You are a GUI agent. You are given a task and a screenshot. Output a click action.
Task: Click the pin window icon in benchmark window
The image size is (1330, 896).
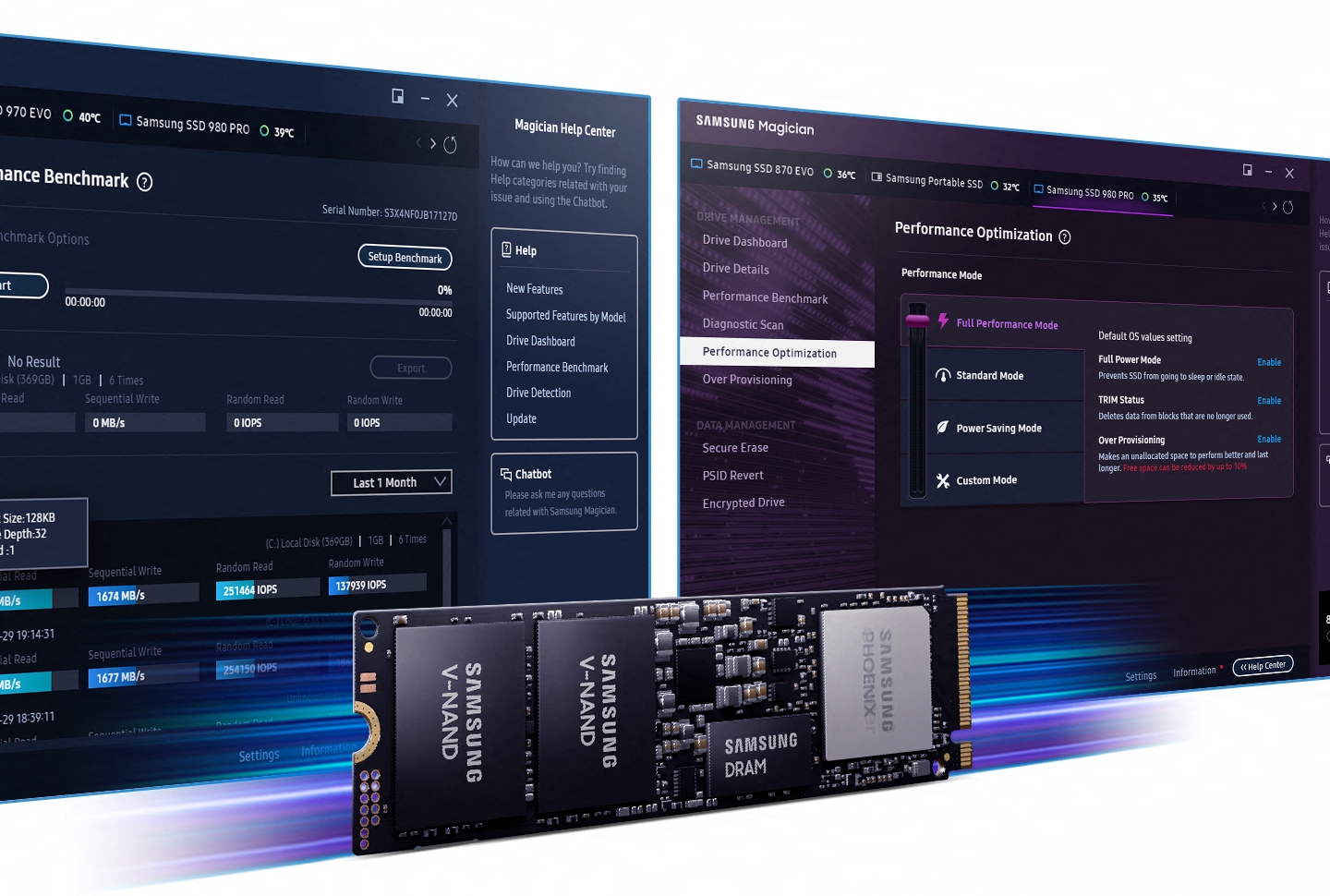click(x=398, y=96)
